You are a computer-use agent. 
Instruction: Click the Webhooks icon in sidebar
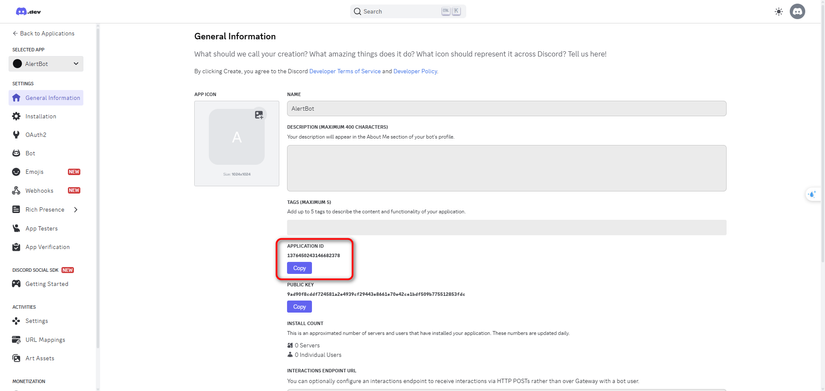16,191
